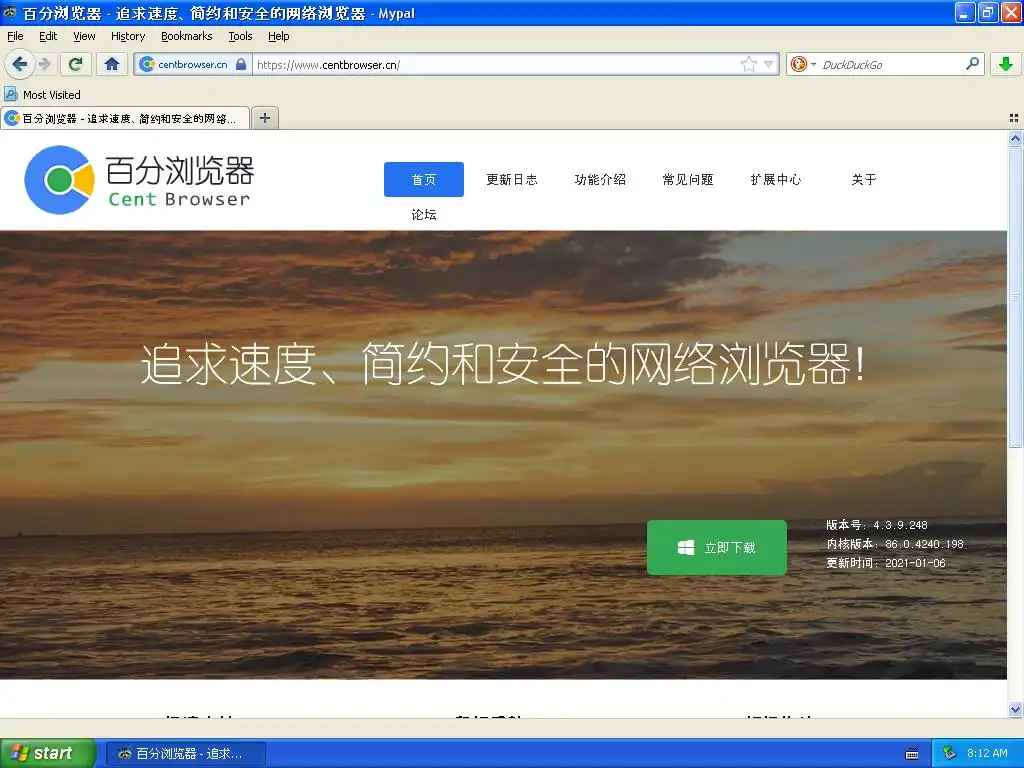Open the DuckDuckGo search engine selector
This screenshot has height=768, width=1024.
click(803, 64)
